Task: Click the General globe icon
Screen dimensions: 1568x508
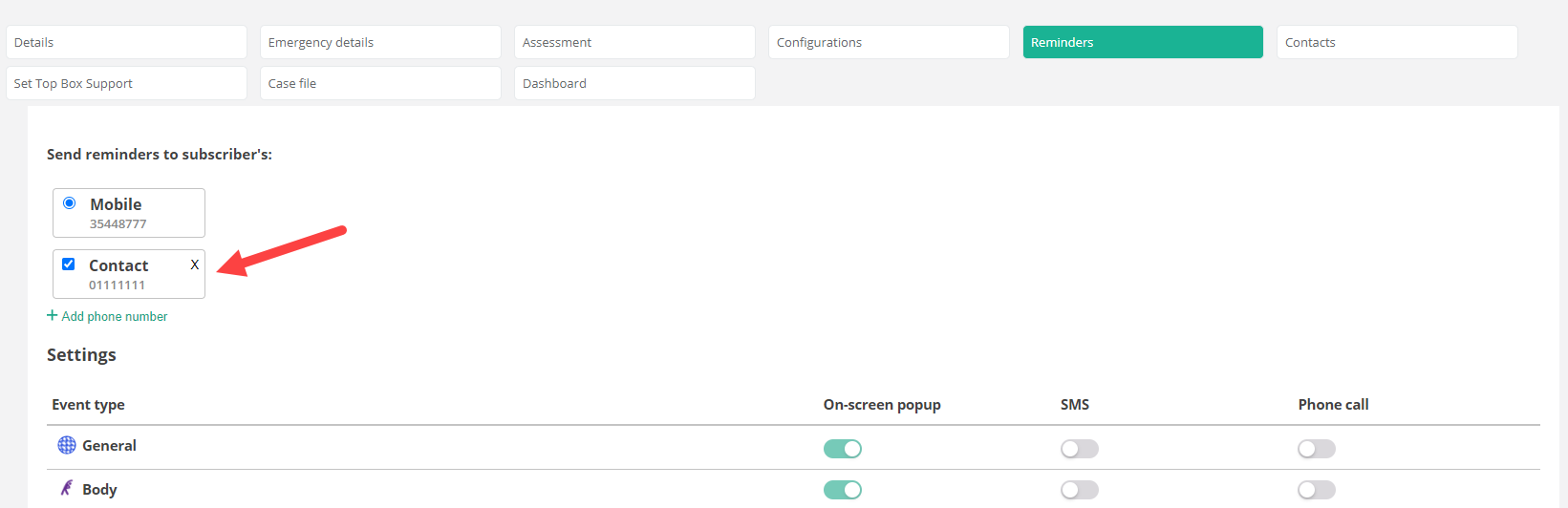Action: coord(67,445)
